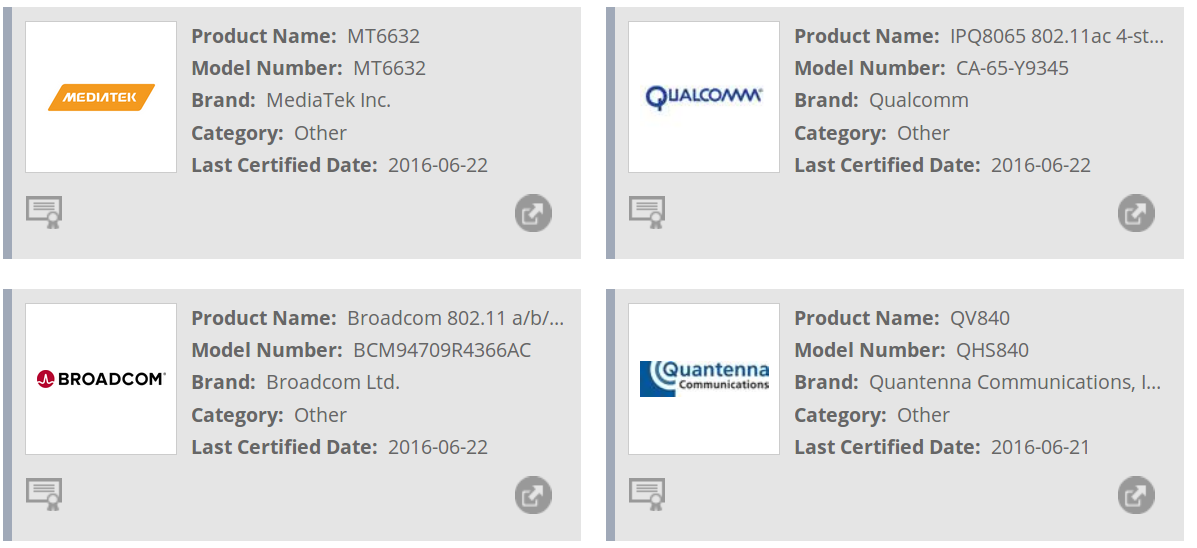
Task: Select the Quantenna Communications logo thumbnail
Action: click(704, 379)
